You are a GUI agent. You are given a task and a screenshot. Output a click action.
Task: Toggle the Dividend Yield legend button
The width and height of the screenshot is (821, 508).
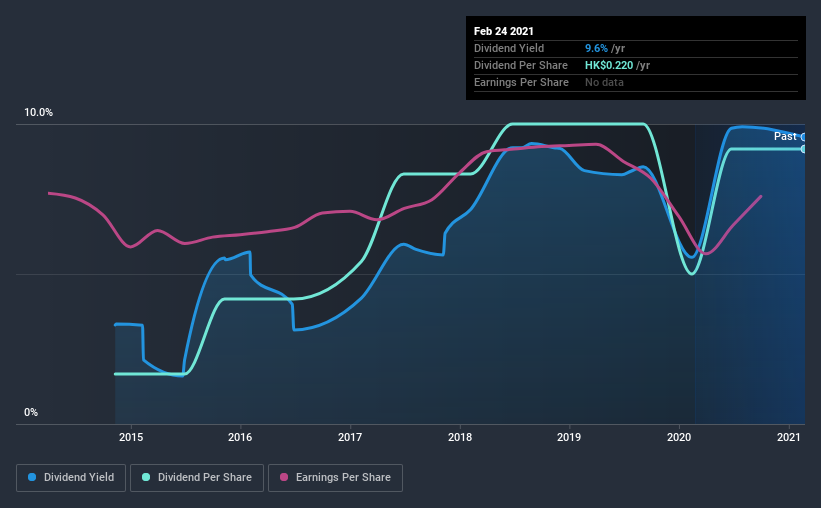point(71,478)
